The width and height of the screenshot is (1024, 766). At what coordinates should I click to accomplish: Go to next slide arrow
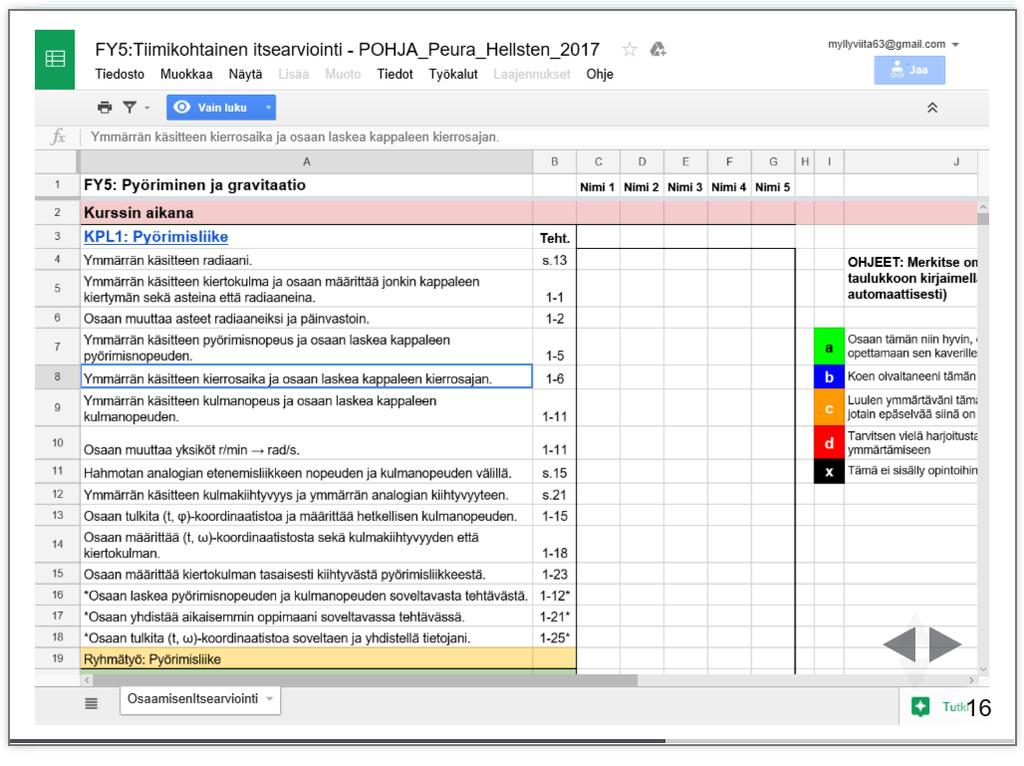(945, 644)
